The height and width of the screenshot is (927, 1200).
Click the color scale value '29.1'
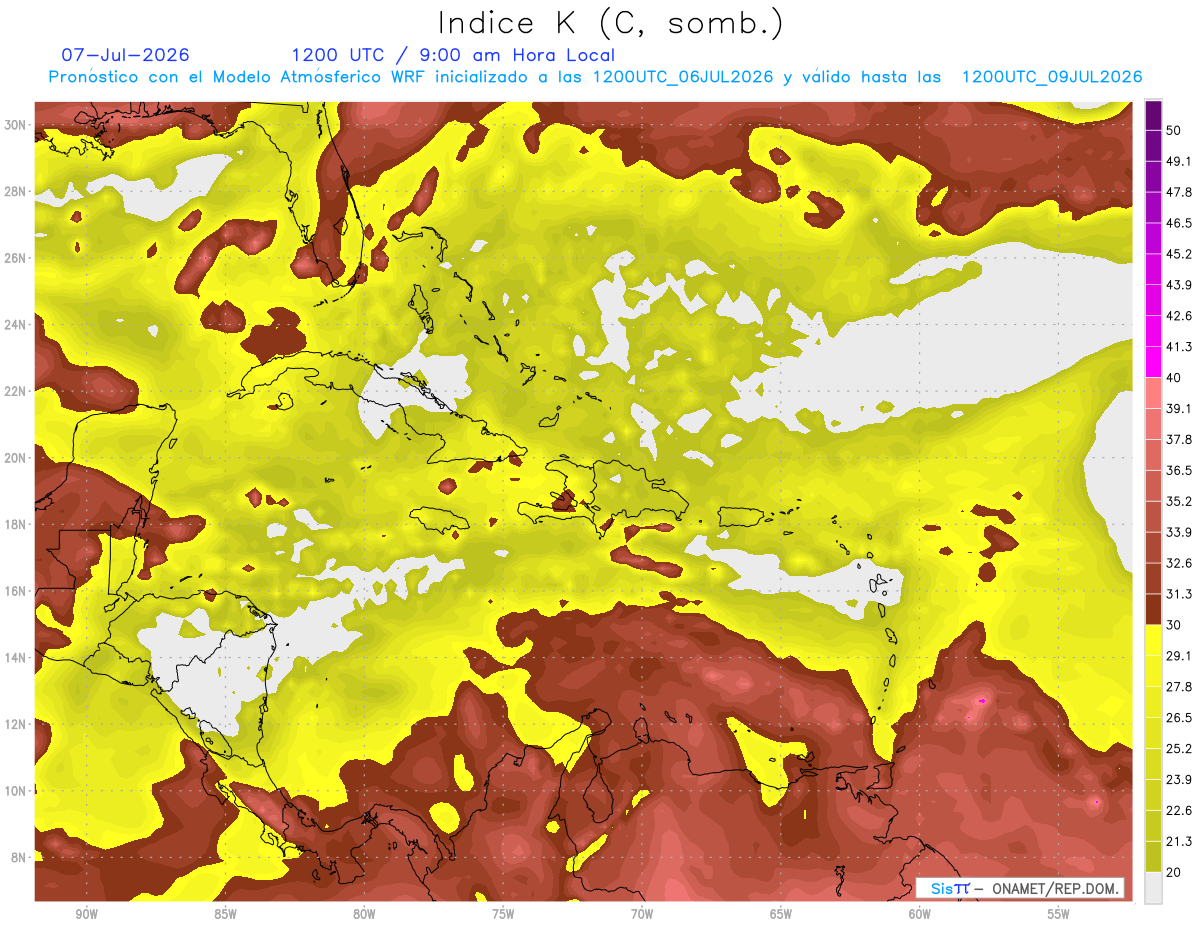1179,656
